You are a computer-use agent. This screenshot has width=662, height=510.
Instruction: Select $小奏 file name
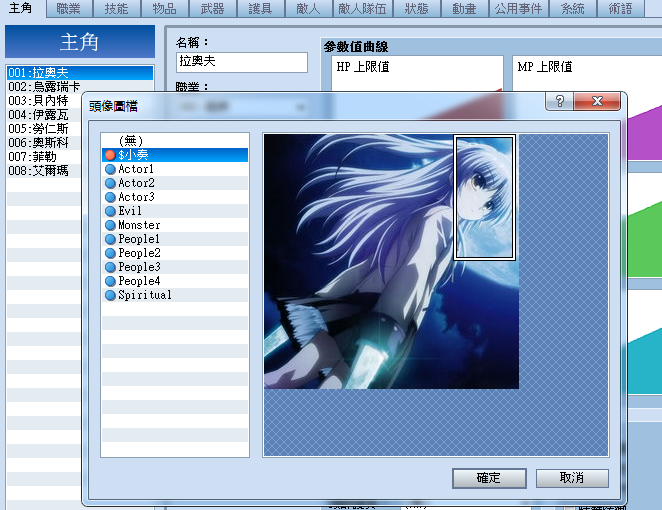click(x=133, y=155)
